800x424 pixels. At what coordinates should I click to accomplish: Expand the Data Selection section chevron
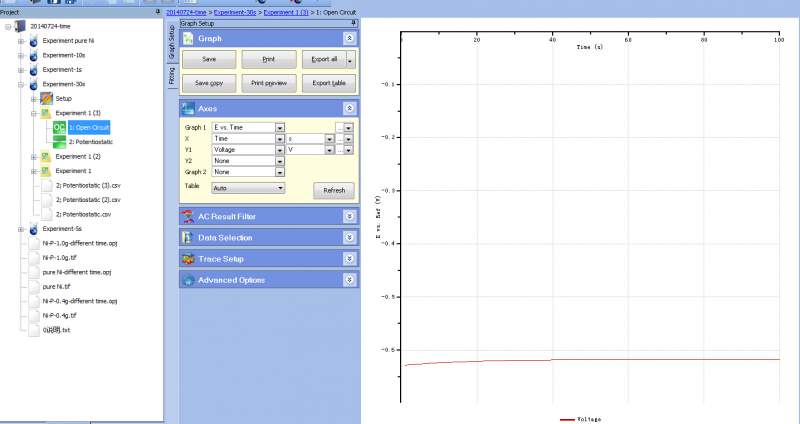click(349, 238)
